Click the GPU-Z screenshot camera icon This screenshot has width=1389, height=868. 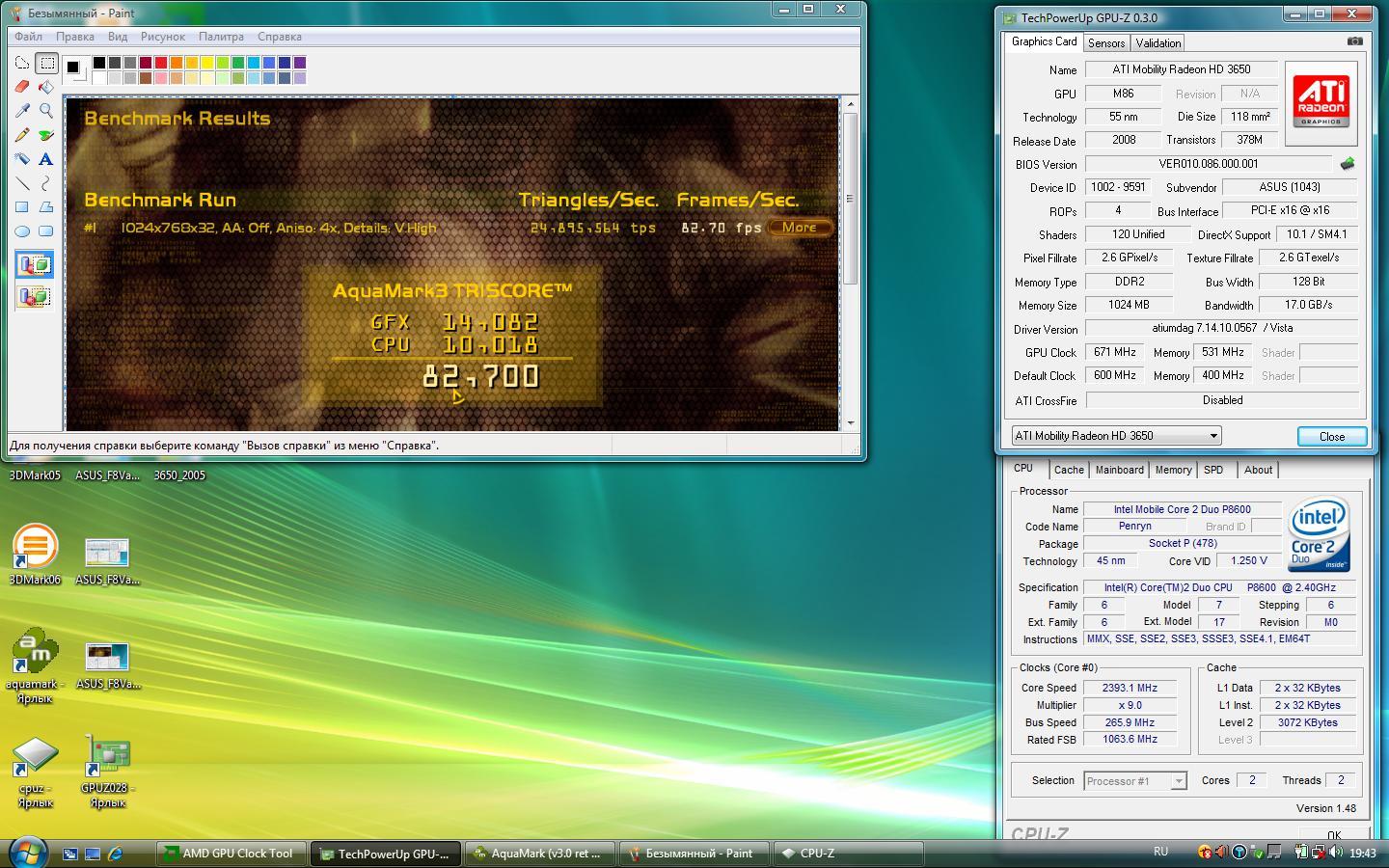tap(1355, 41)
